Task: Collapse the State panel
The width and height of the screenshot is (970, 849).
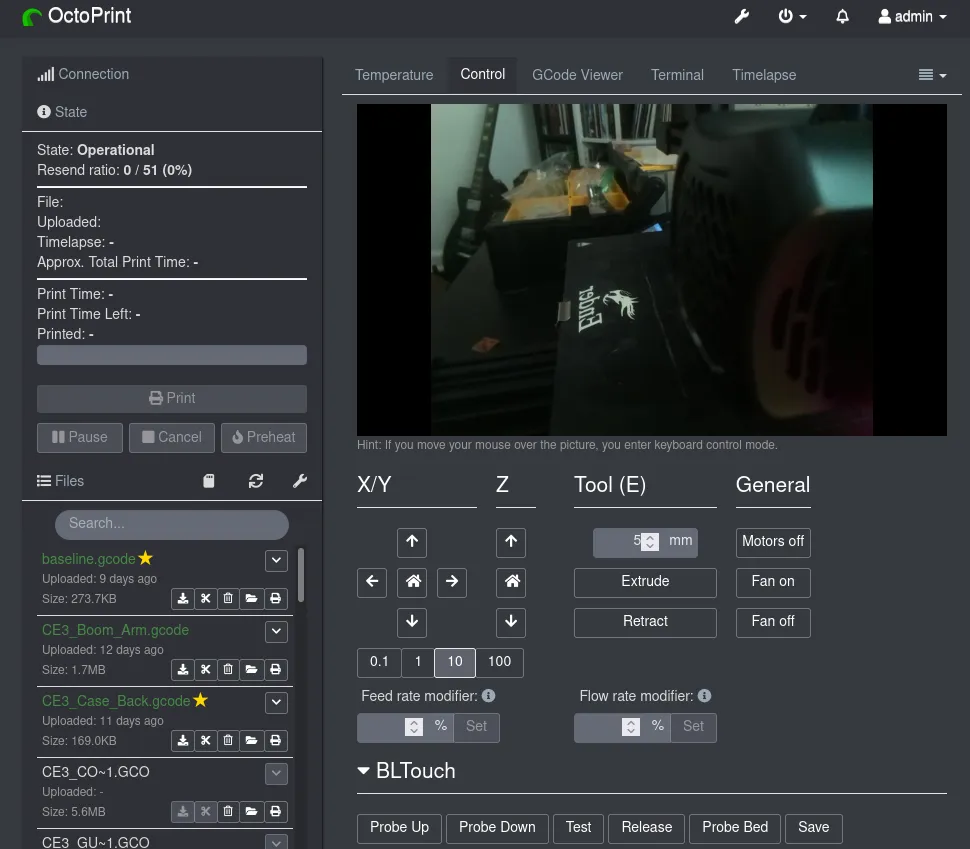Action: coord(62,112)
